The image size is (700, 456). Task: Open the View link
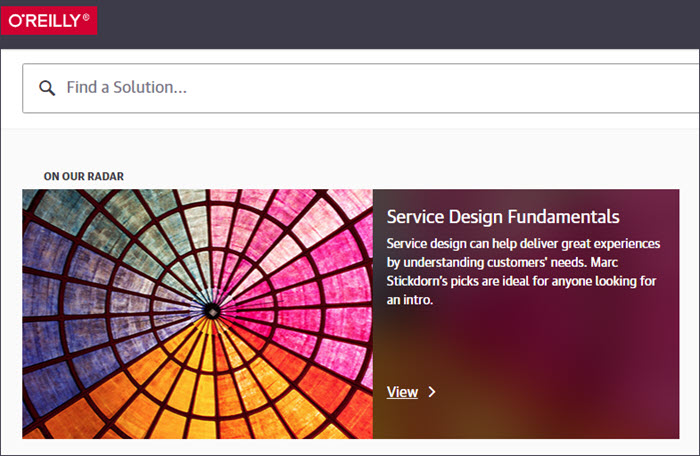pos(402,392)
